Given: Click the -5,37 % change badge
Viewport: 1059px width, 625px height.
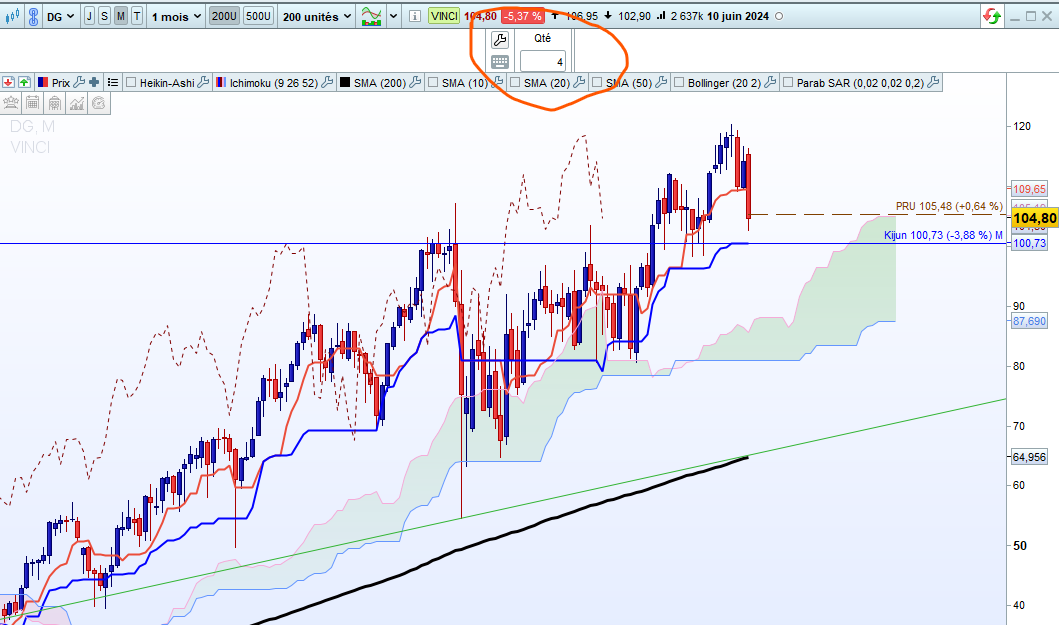Looking at the screenshot, I should coord(523,16).
